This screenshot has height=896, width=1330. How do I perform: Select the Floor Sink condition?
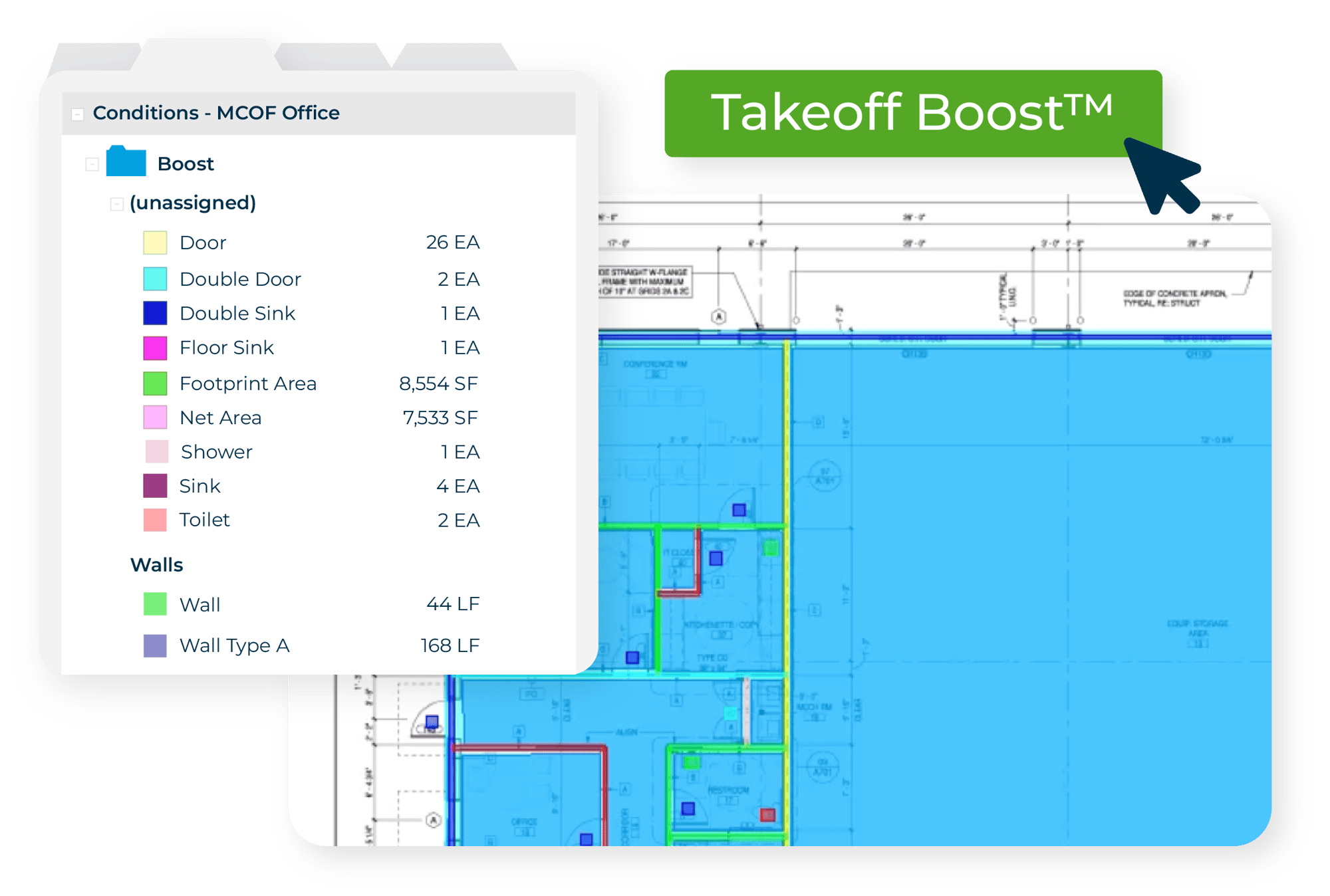(311, 348)
